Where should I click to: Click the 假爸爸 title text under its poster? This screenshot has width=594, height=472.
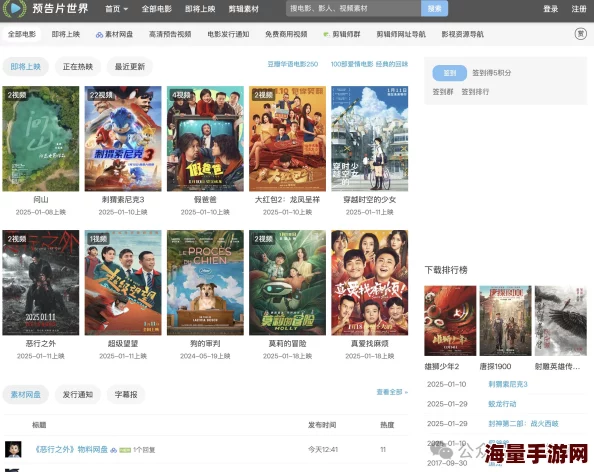coord(205,200)
